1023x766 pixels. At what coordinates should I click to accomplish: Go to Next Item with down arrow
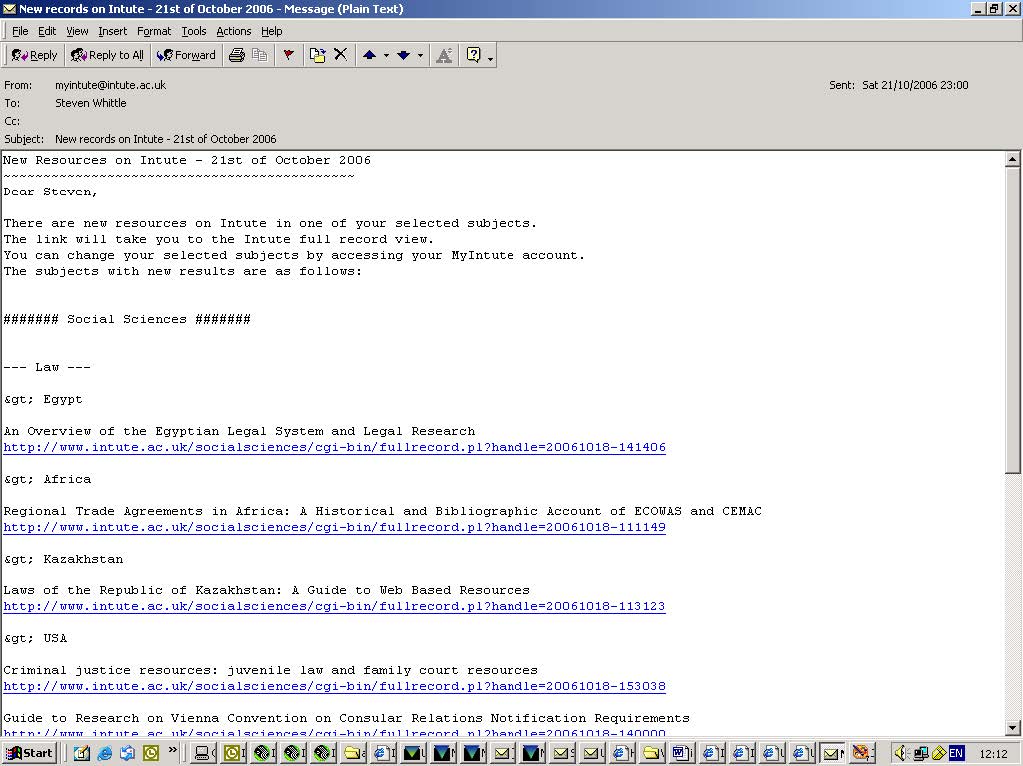click(403, 55)
